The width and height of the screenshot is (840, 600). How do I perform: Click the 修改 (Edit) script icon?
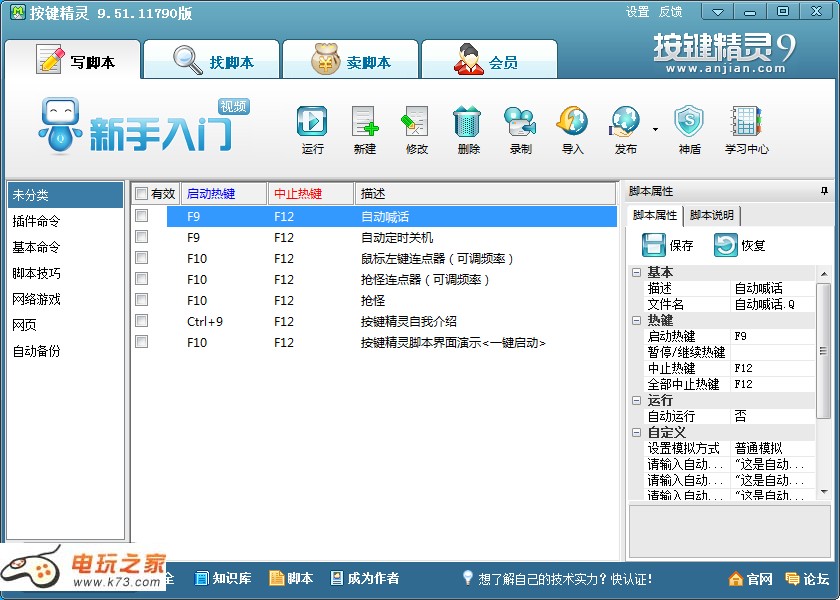click(x=416, y=123)
